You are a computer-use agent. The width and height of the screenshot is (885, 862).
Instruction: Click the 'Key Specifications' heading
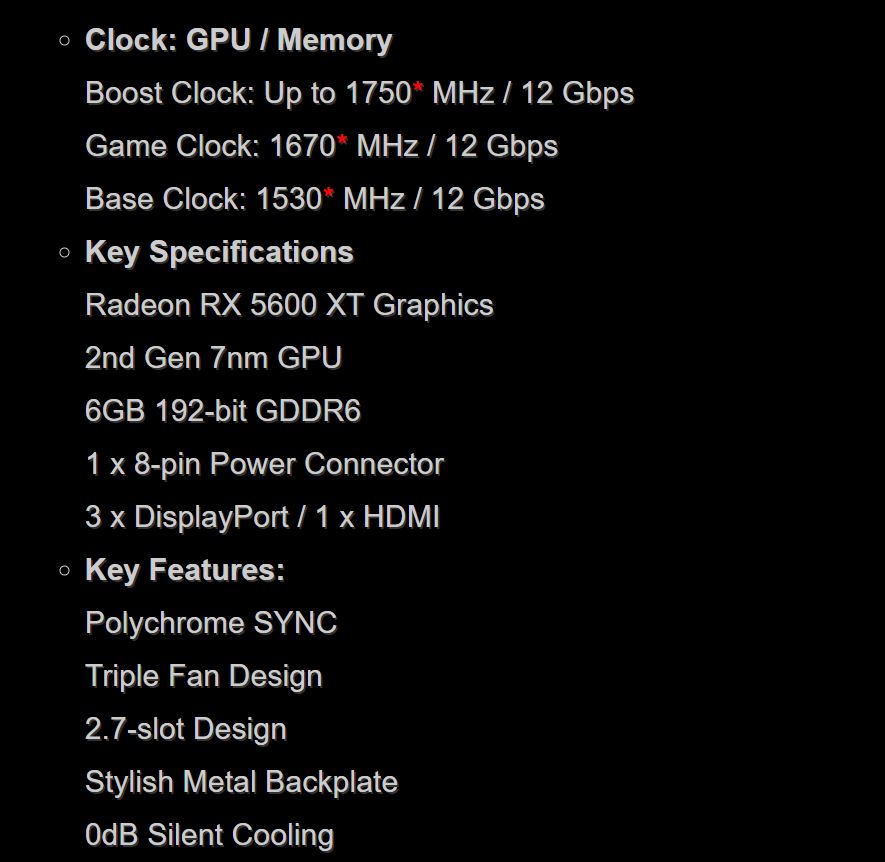tap(219, 252)
